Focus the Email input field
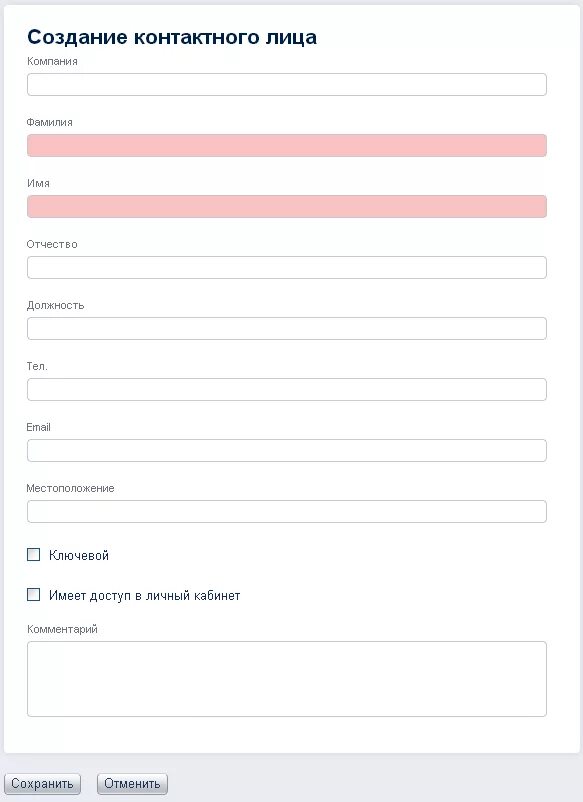This screenshot has height=802, width=583. point(286,450)
